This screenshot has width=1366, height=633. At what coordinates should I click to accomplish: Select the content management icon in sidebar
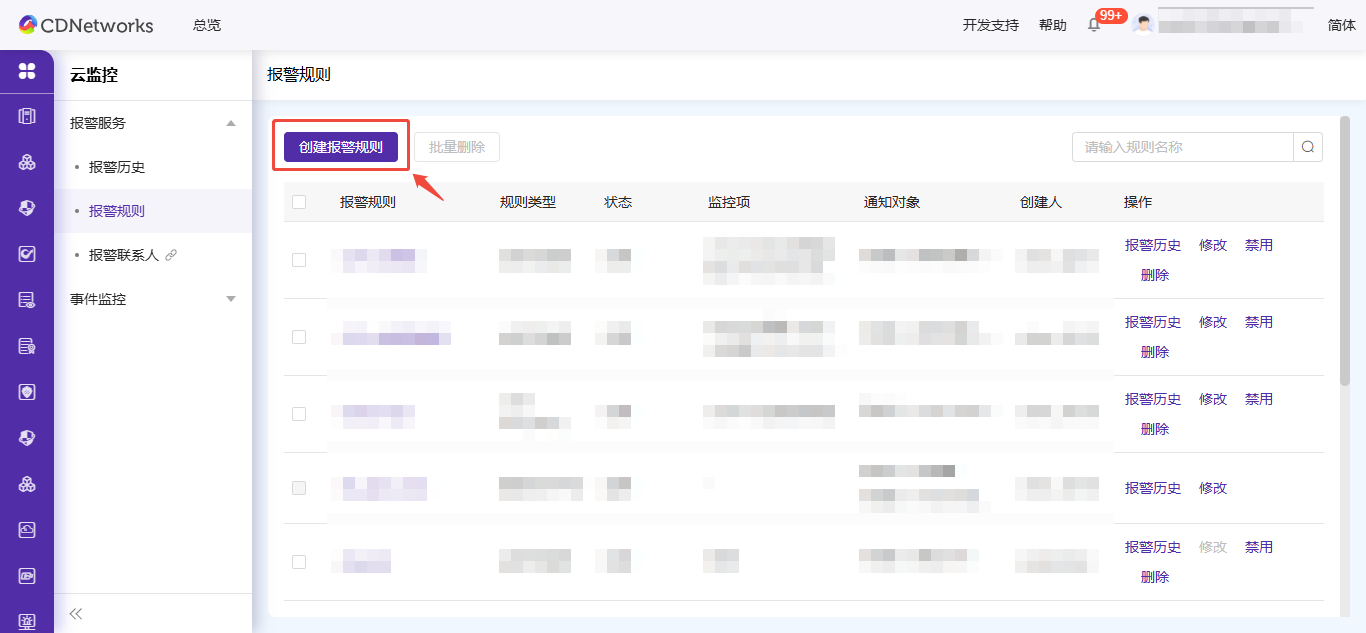point(27,118)
